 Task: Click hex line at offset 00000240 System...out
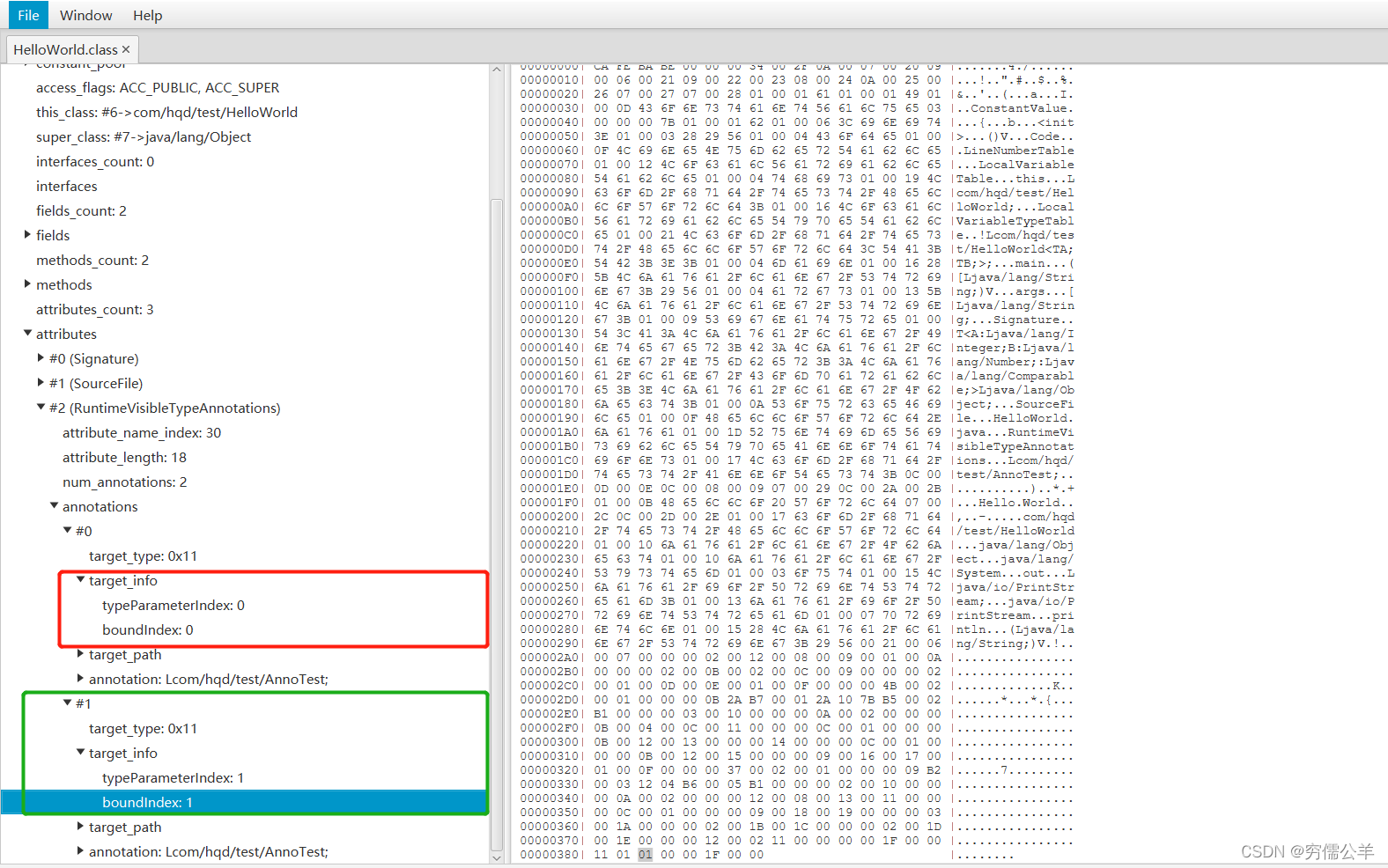pos(796,573)
